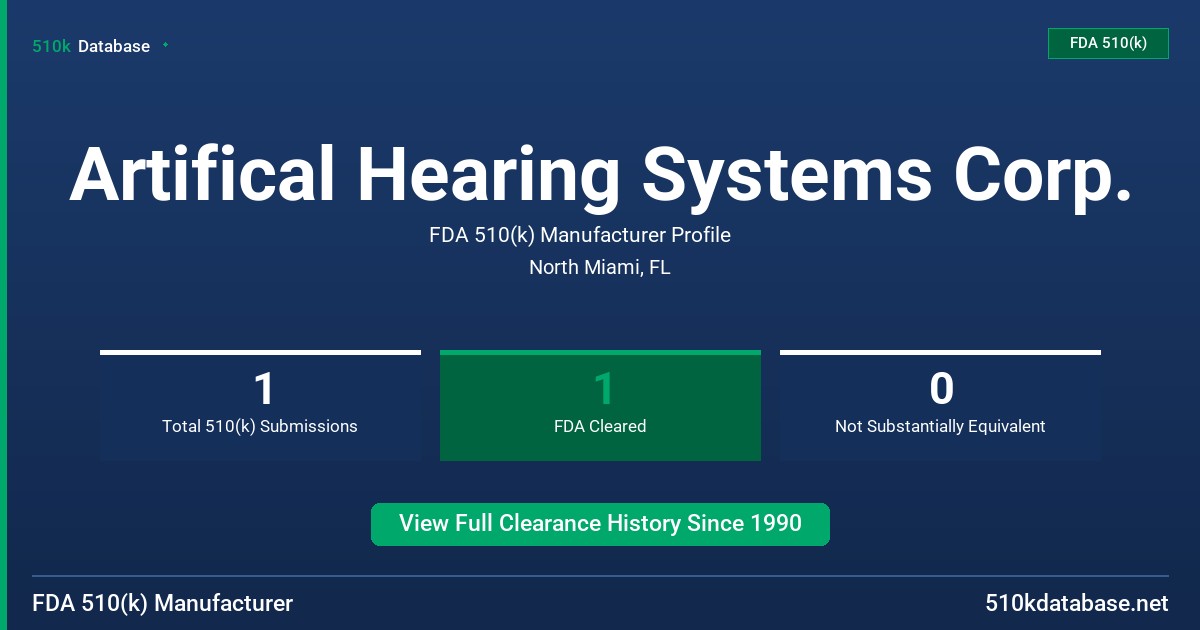Screen dimensions: 1200x630
Task: Visit the 510kdatabase.net link
Action: click(x=1076, y=603)
